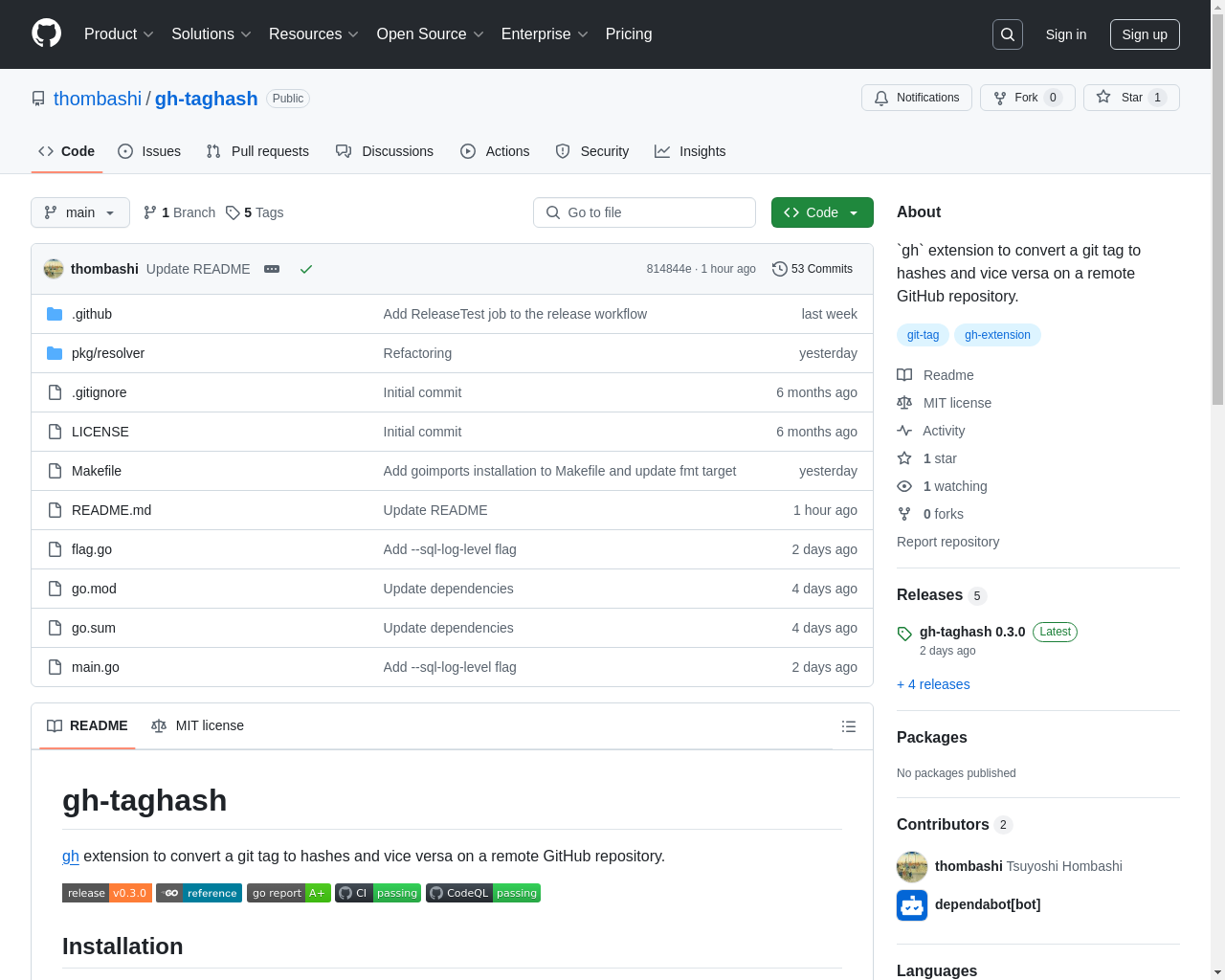
Task: Click the Sign up button
Action: 1145,34
